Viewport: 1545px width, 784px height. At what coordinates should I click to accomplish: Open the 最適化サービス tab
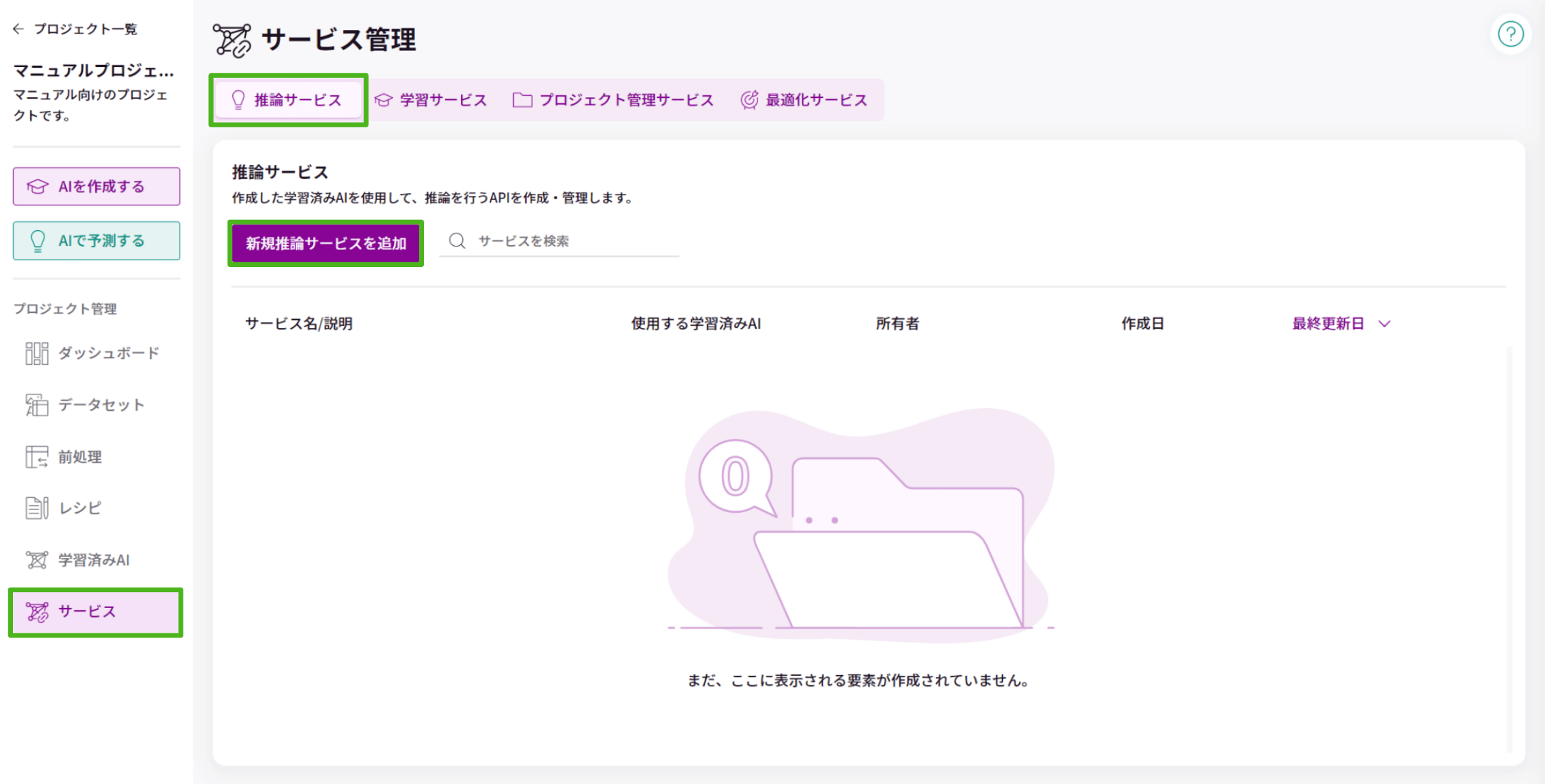(805, 99)
